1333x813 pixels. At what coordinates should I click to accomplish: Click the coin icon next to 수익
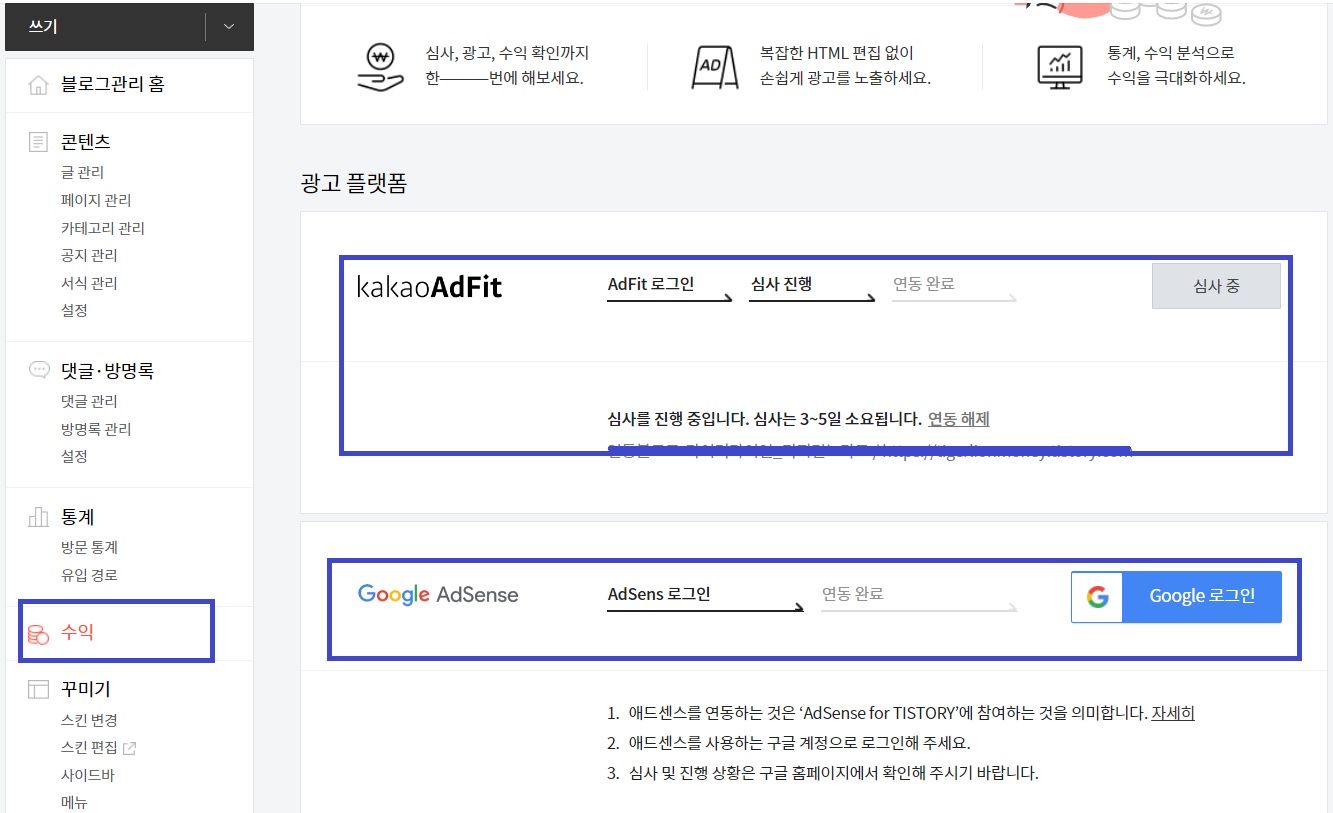click(x=38, y=634)
